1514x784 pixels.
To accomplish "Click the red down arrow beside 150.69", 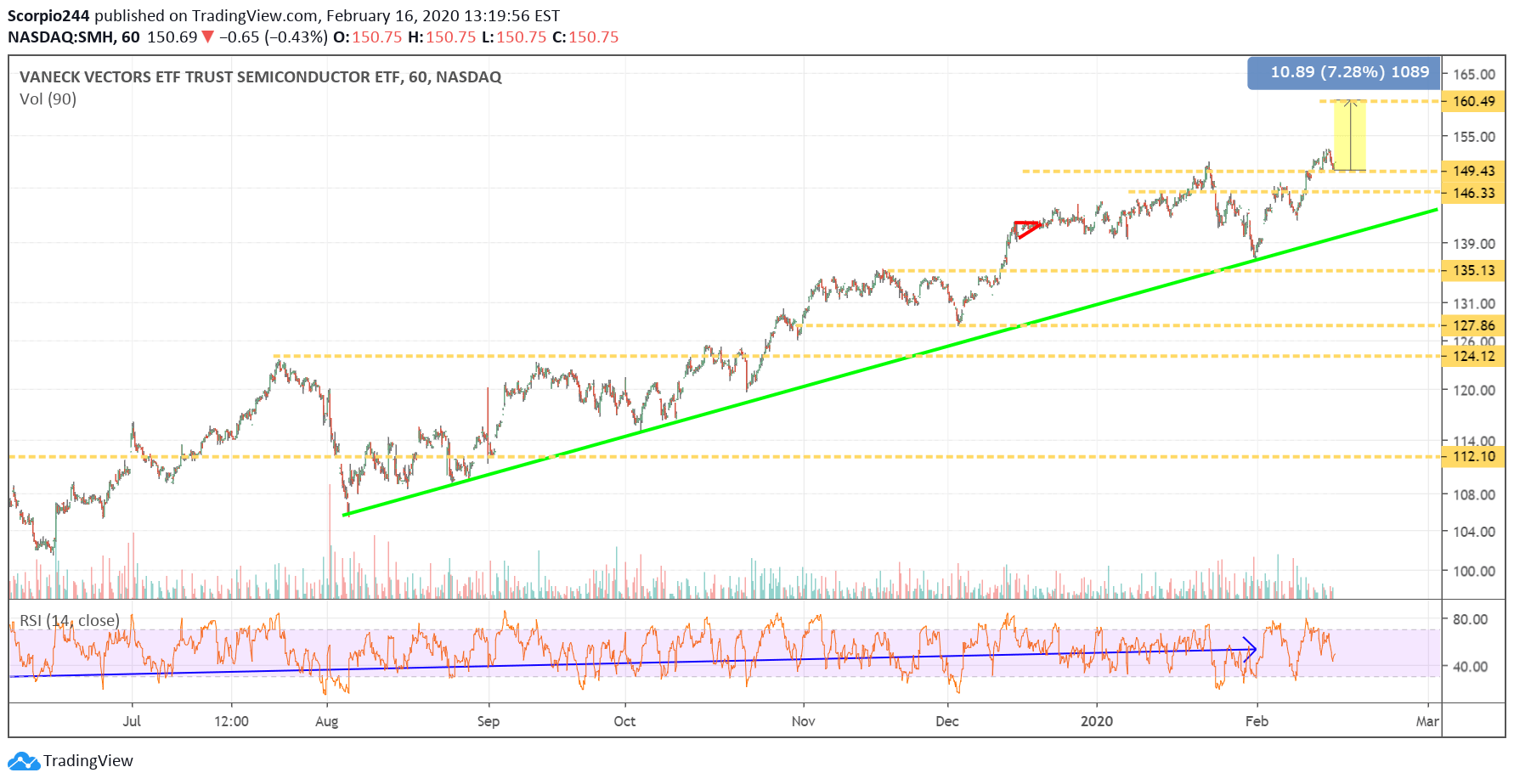I will click(x=207, y=37).
